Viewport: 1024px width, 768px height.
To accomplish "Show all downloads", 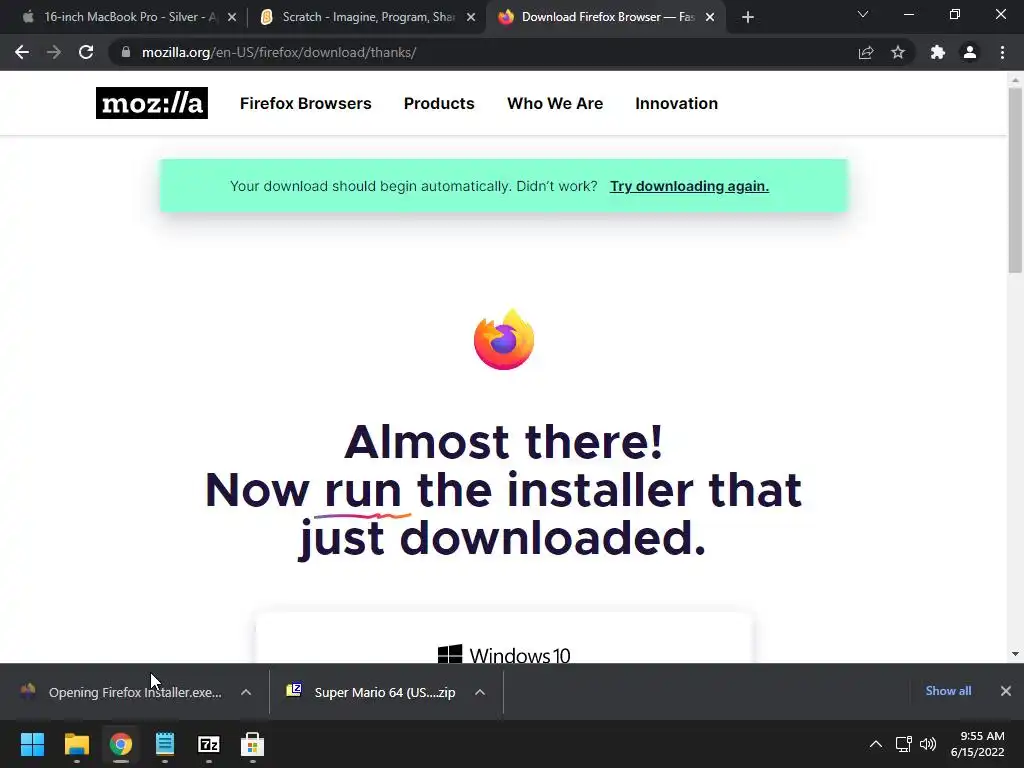I will 948,691.
